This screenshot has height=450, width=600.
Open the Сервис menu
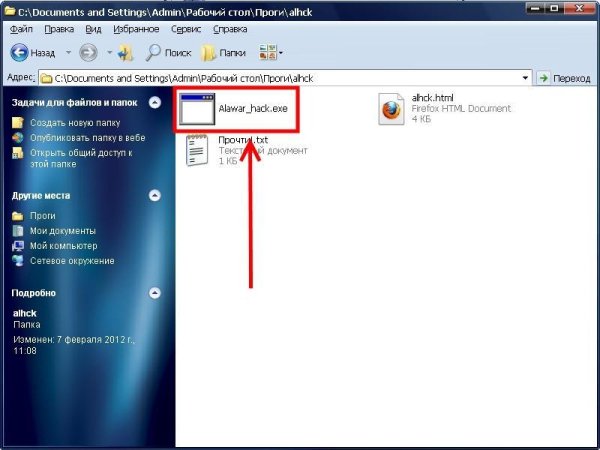186,29
